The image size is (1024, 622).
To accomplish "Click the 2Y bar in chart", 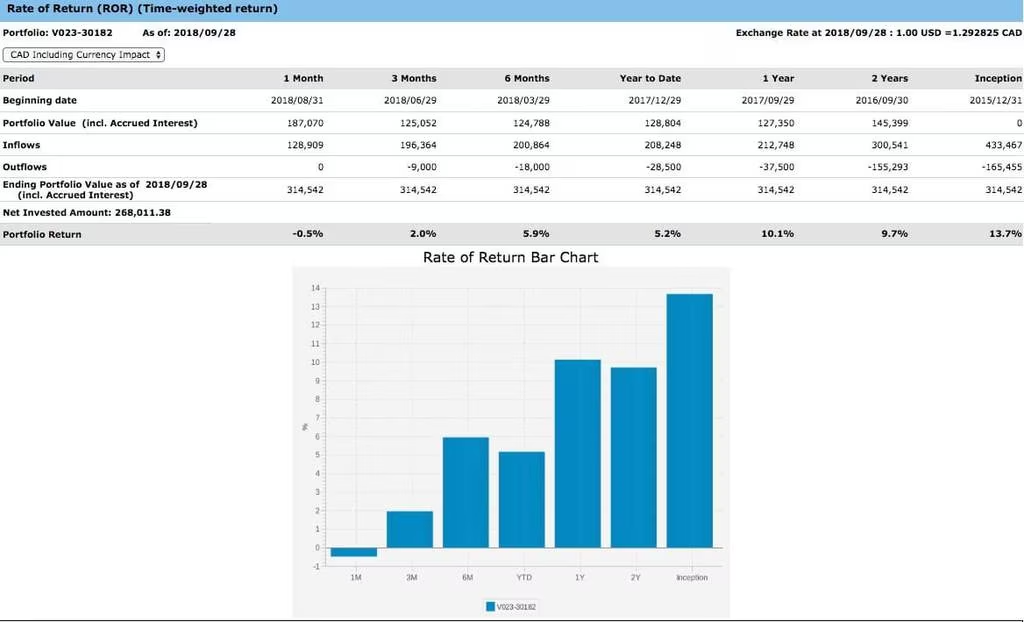I will pyautogui.click(x=634, y=457).
